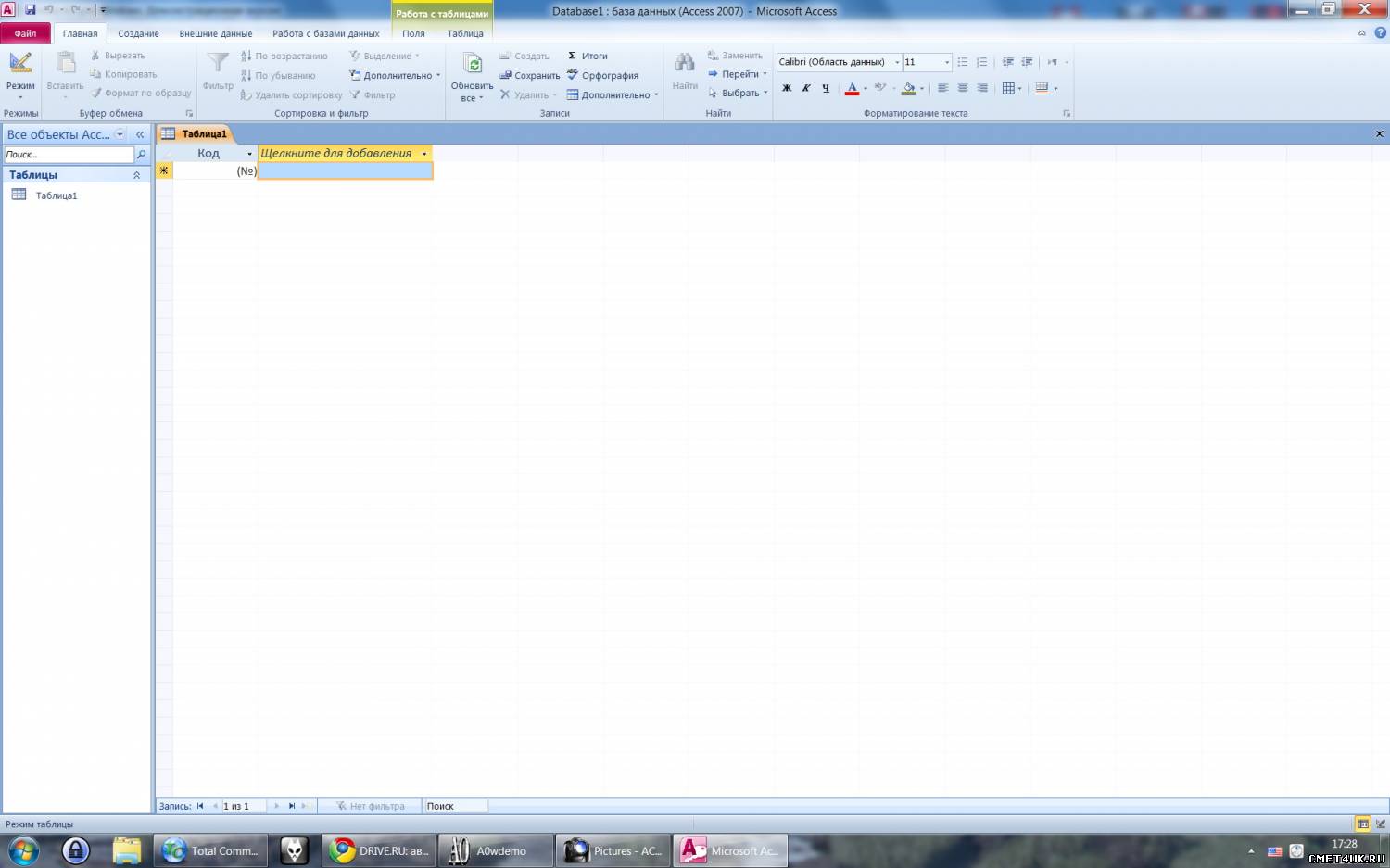Collapse navigation pane with shutter bar button

[140, 134]
